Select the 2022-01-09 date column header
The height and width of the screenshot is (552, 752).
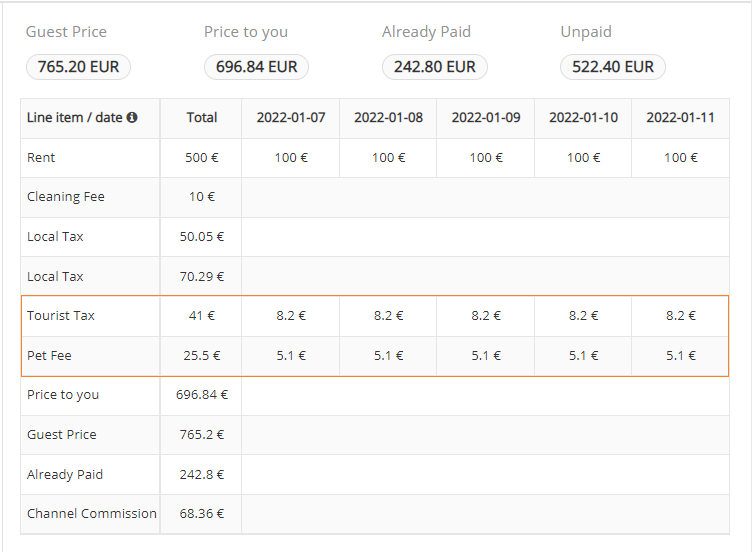[x=485, y=118]
